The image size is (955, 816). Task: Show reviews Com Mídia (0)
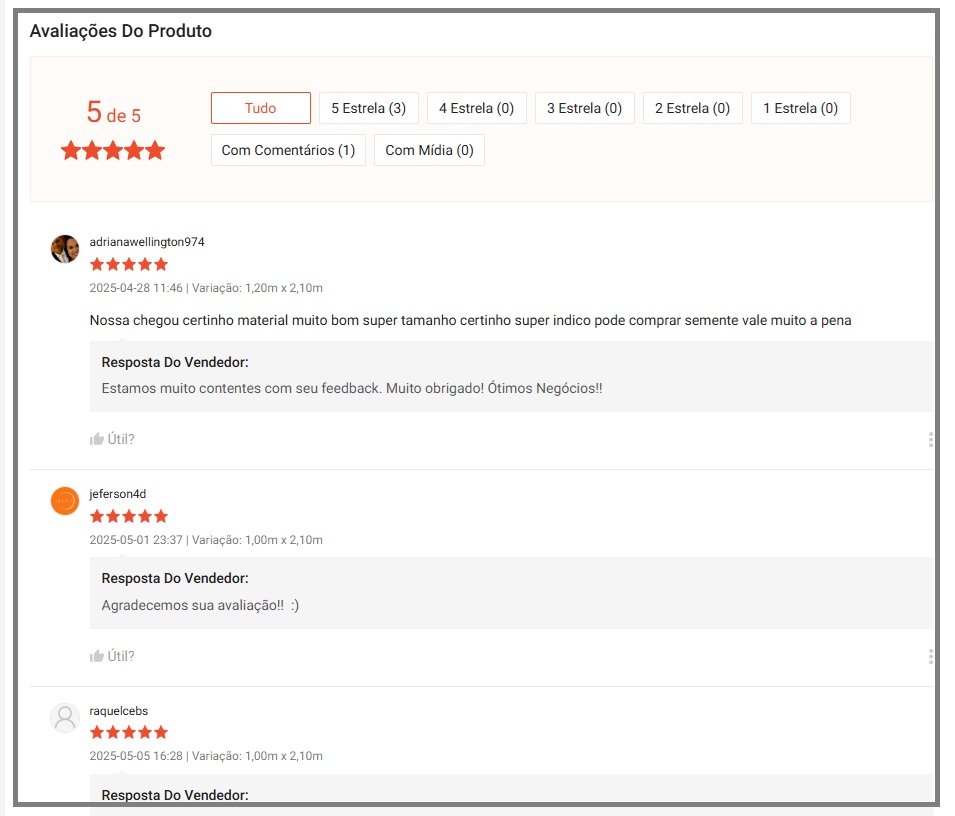click(x=429, y=150)
